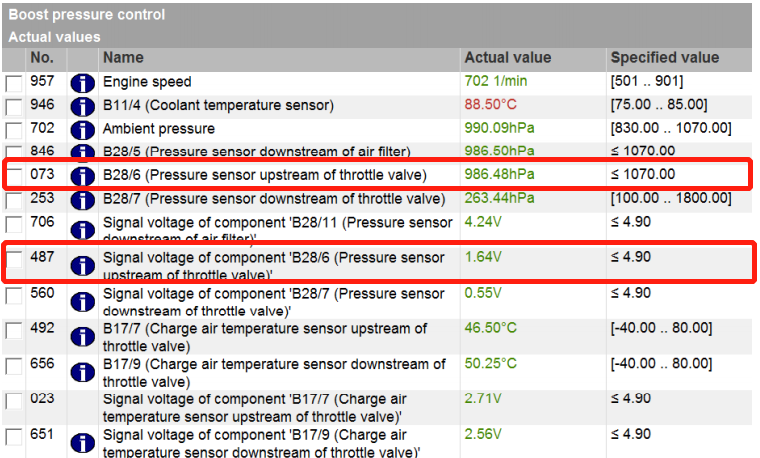This screenshot has width=760, height=458.
Task: Open info icon for row 651 signal voltage
Action: (82, 443)
